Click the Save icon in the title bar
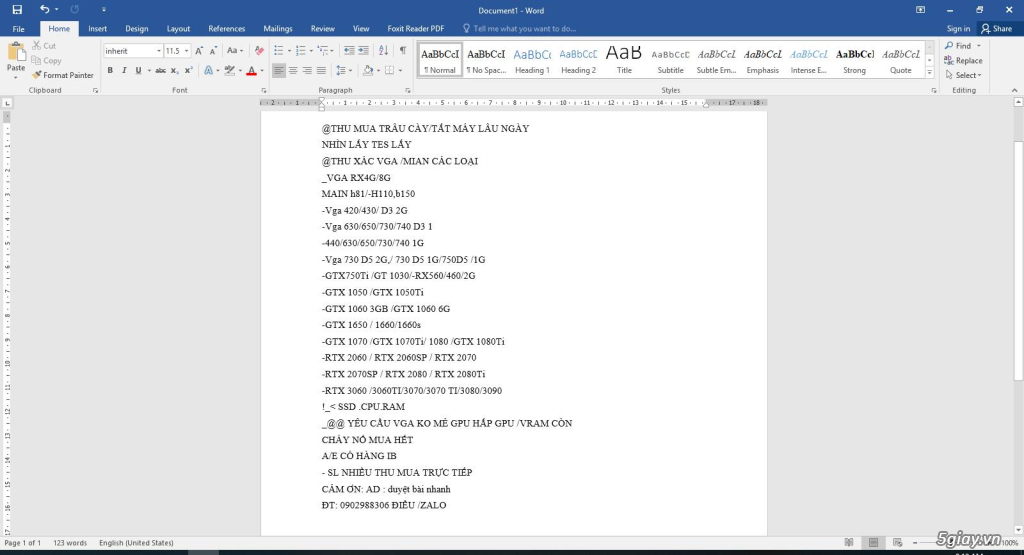 pos(17,9)
